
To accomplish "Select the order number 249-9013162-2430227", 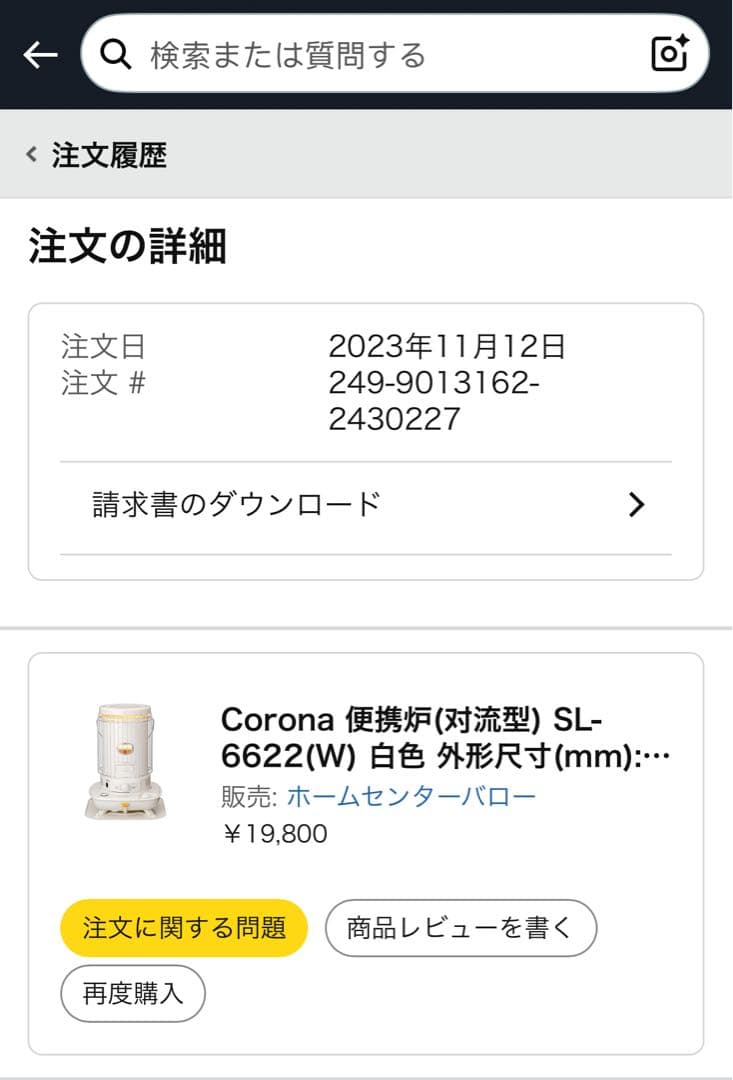I will click(x=433, y=401).
